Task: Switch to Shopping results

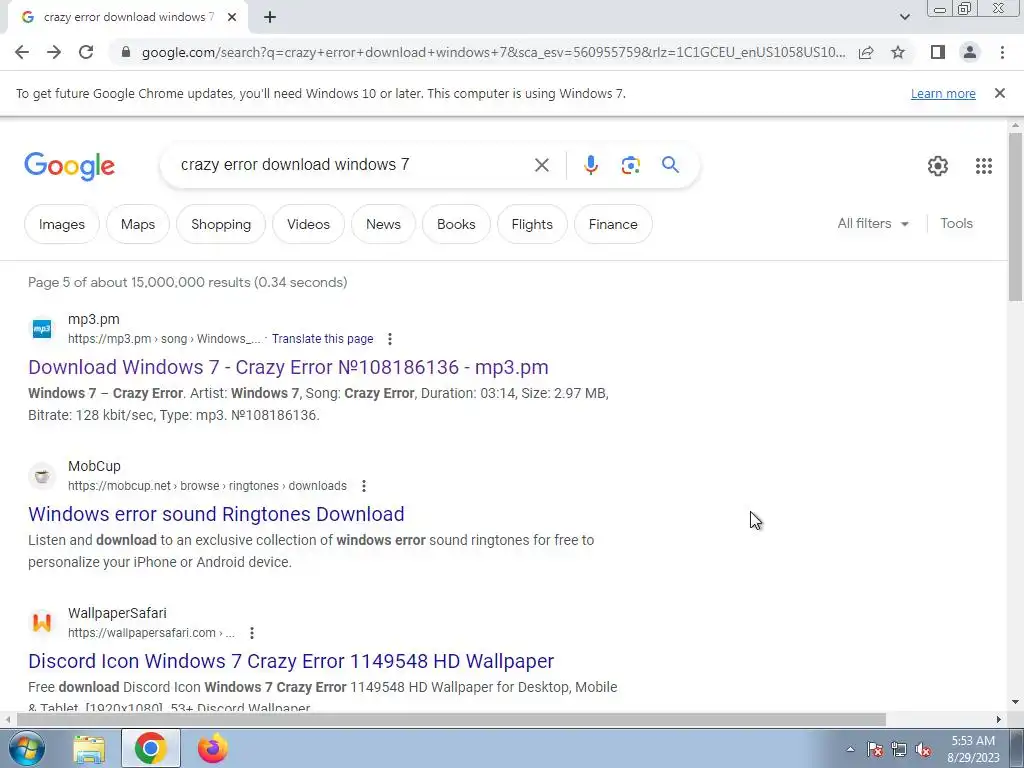Action: click(221, 224)
